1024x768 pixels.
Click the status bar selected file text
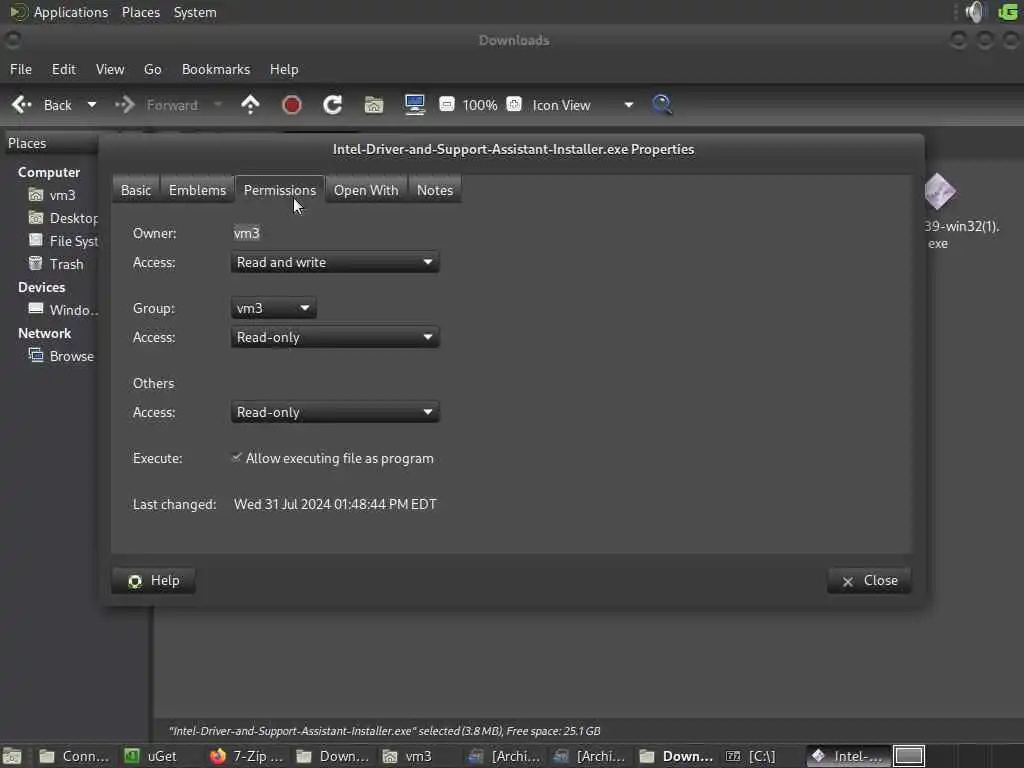384,731
